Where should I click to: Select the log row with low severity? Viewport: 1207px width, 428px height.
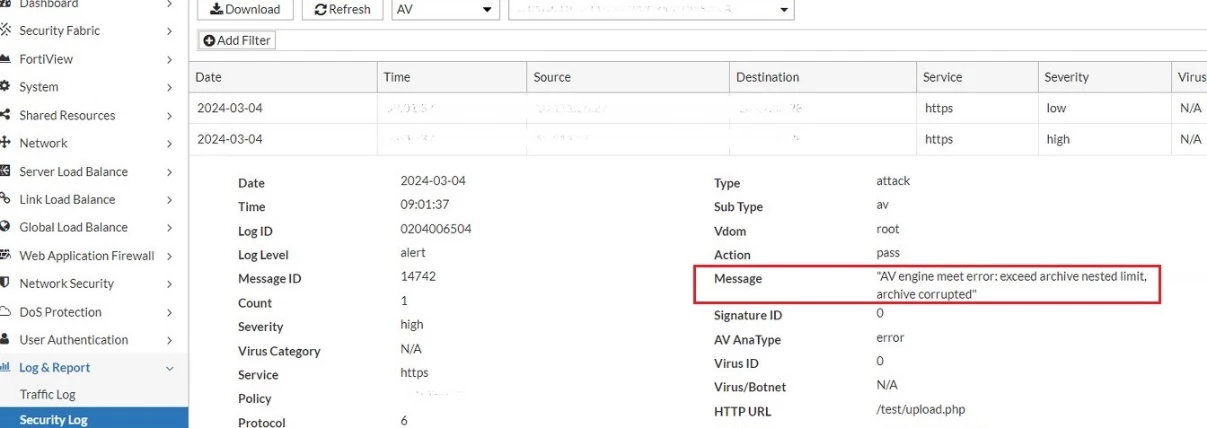pos(698,108)
